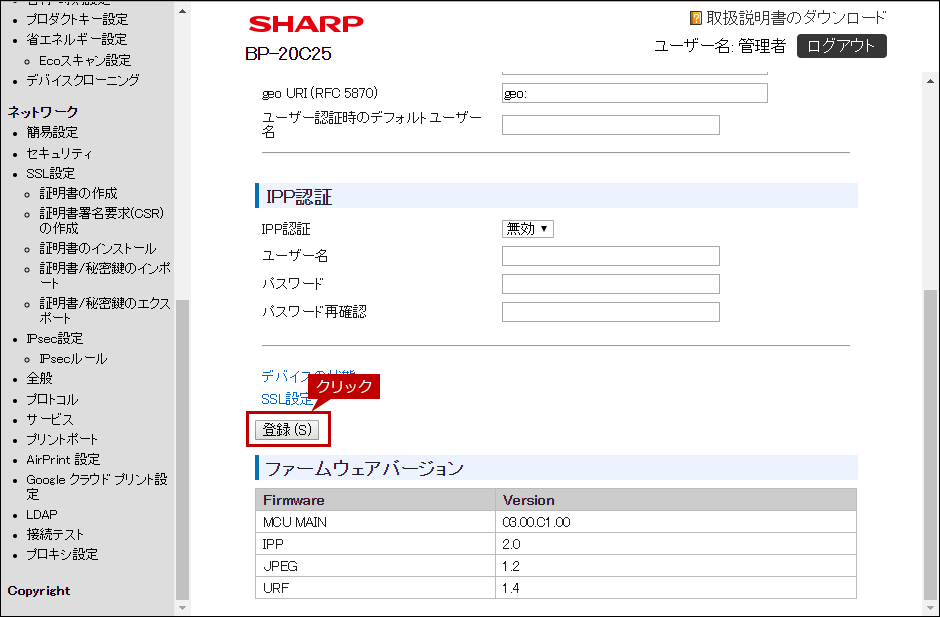Click the Version column header

pyautogui.click(x=676, y=500)
